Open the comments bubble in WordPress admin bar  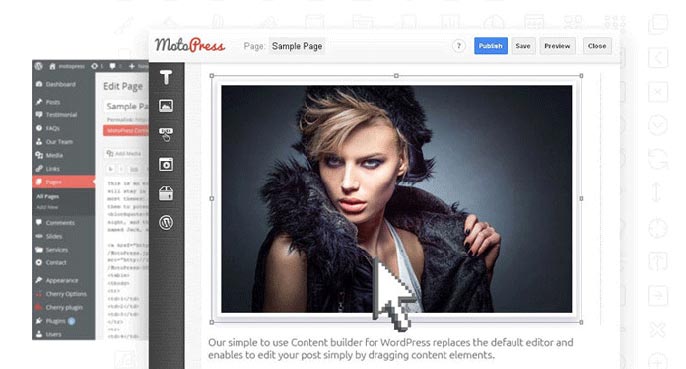click(x=112, y=66)
